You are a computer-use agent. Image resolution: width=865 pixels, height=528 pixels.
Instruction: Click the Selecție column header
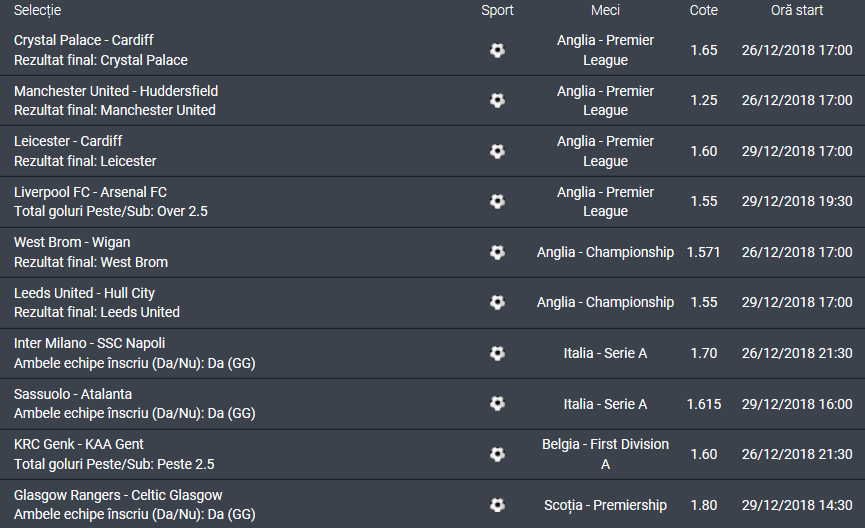[x=38, y=10]
